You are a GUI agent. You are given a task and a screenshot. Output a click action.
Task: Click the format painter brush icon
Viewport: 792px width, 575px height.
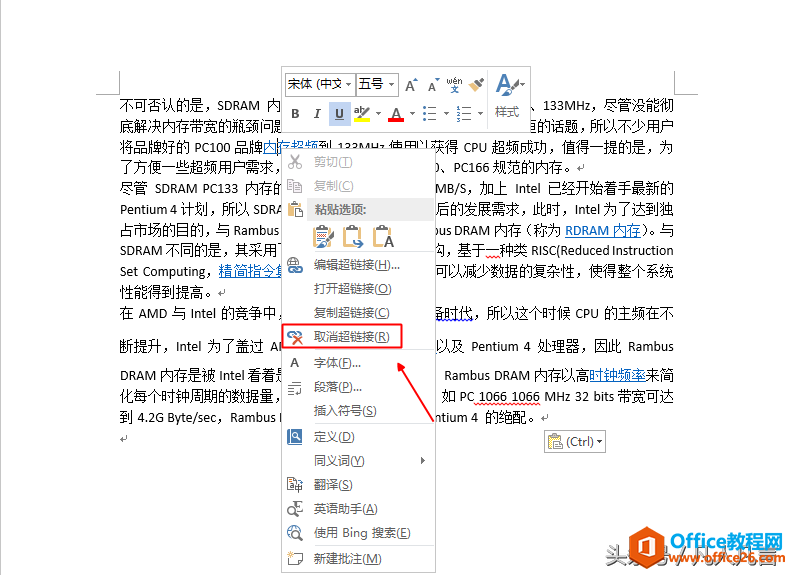click(476, 85)
